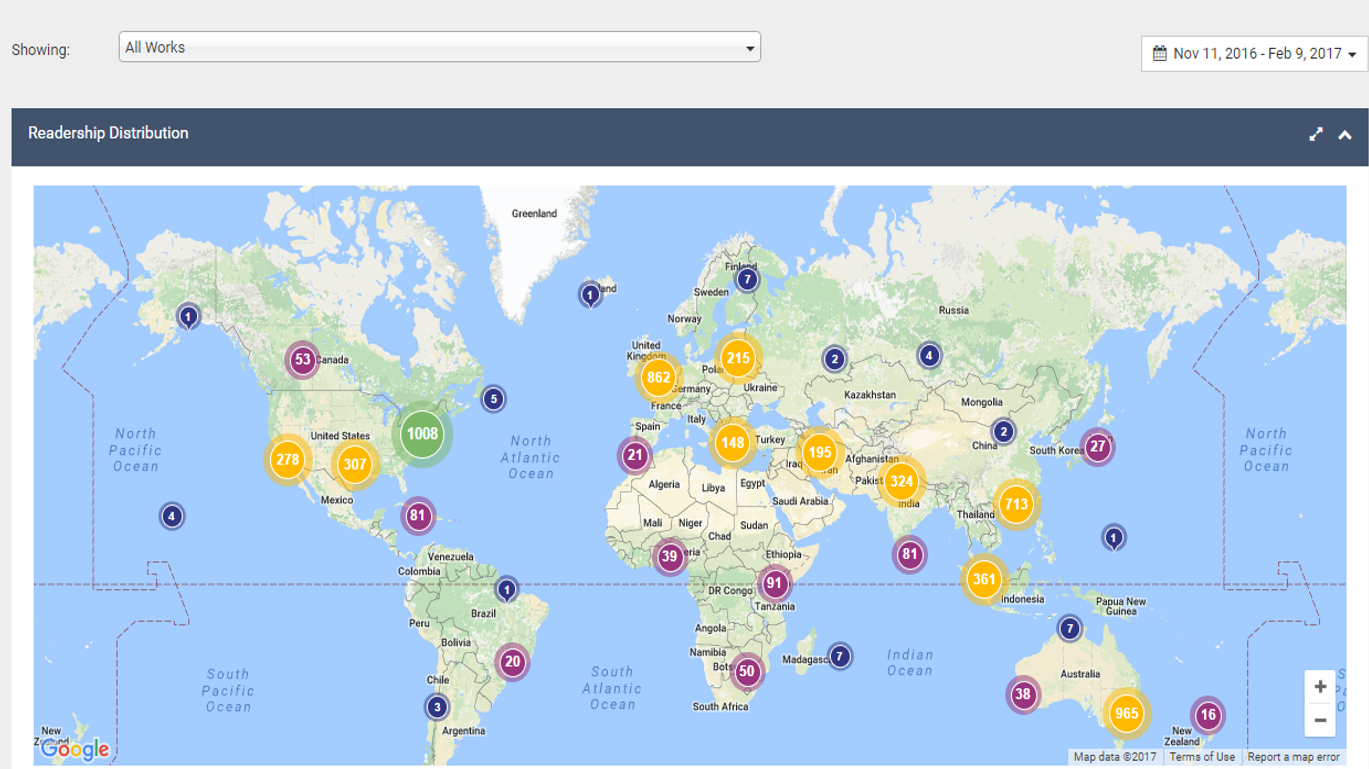Click the 'Map data ©2017' text

pyautogui.click(x=1114, y=757)
